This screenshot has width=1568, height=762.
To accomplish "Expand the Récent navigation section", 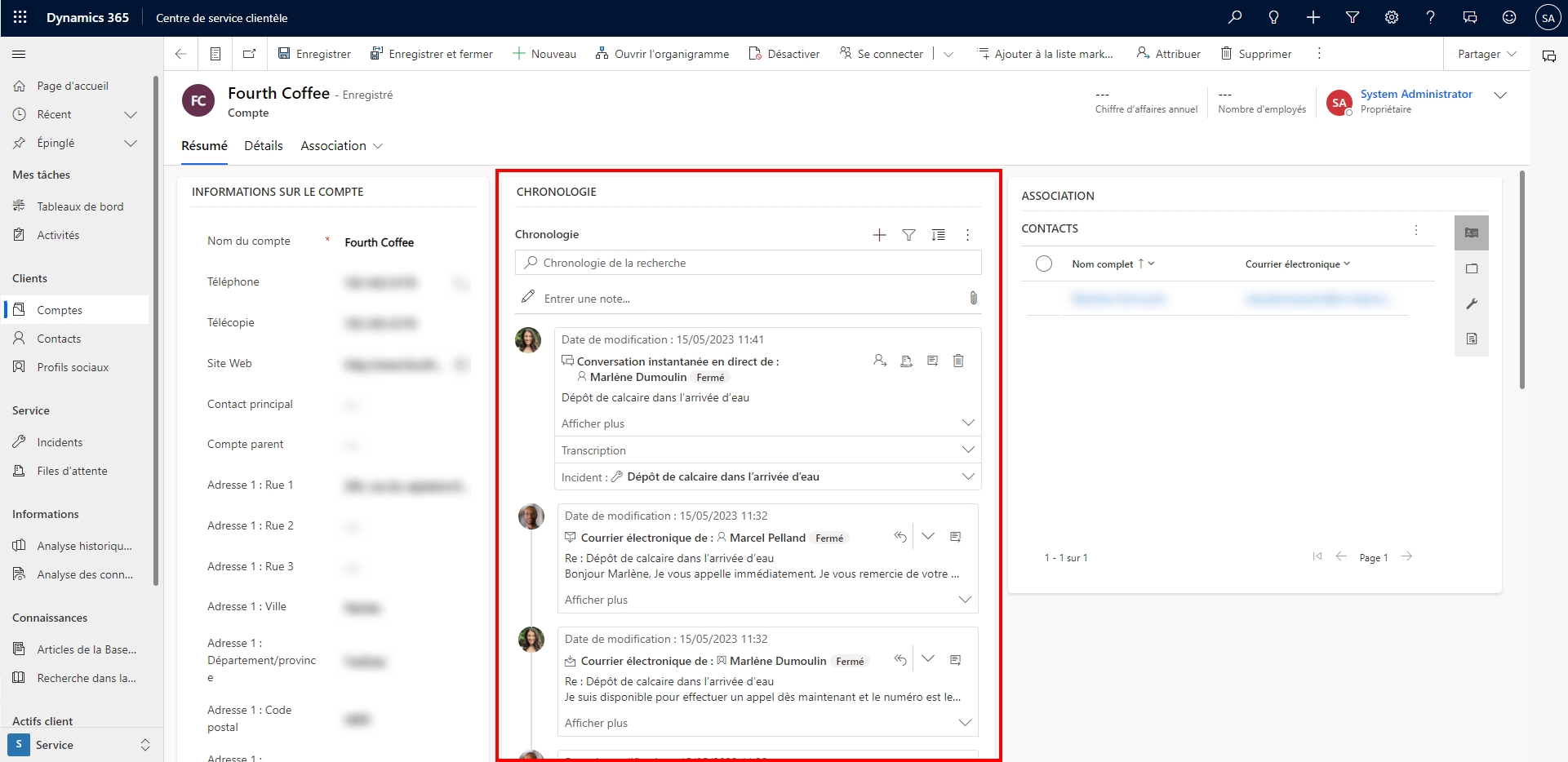I will point(131,115).
